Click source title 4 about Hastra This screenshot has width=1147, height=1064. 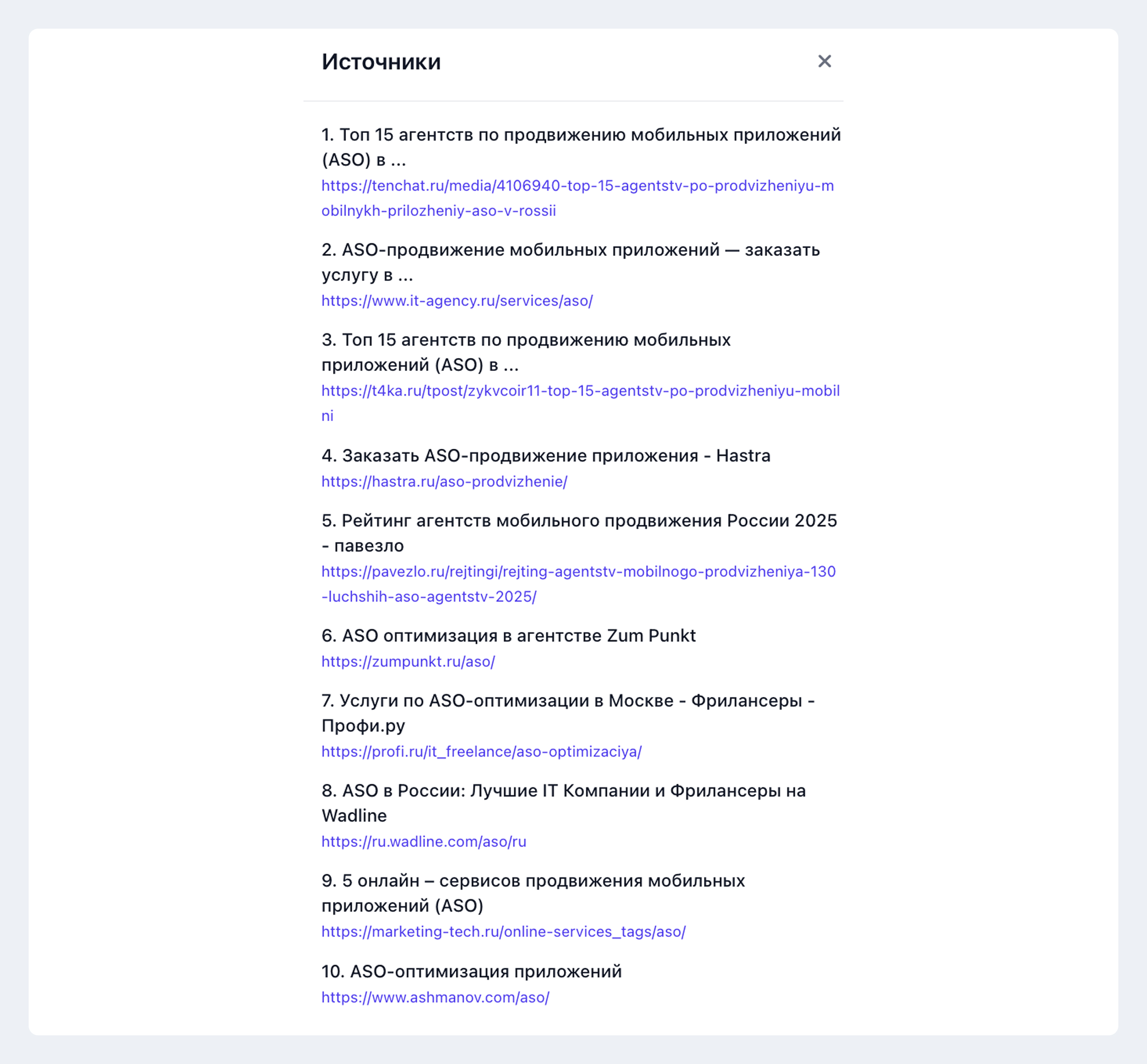pos(546,456)
